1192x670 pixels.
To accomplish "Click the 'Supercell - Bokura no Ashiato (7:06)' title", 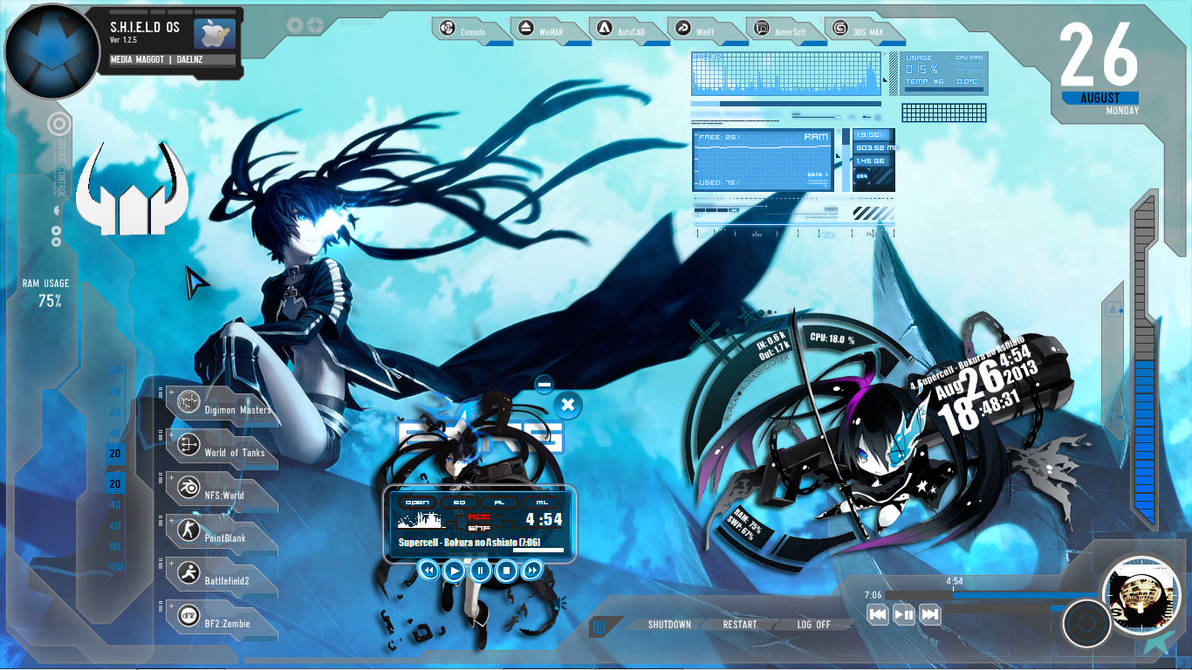I will click(469, 542).
